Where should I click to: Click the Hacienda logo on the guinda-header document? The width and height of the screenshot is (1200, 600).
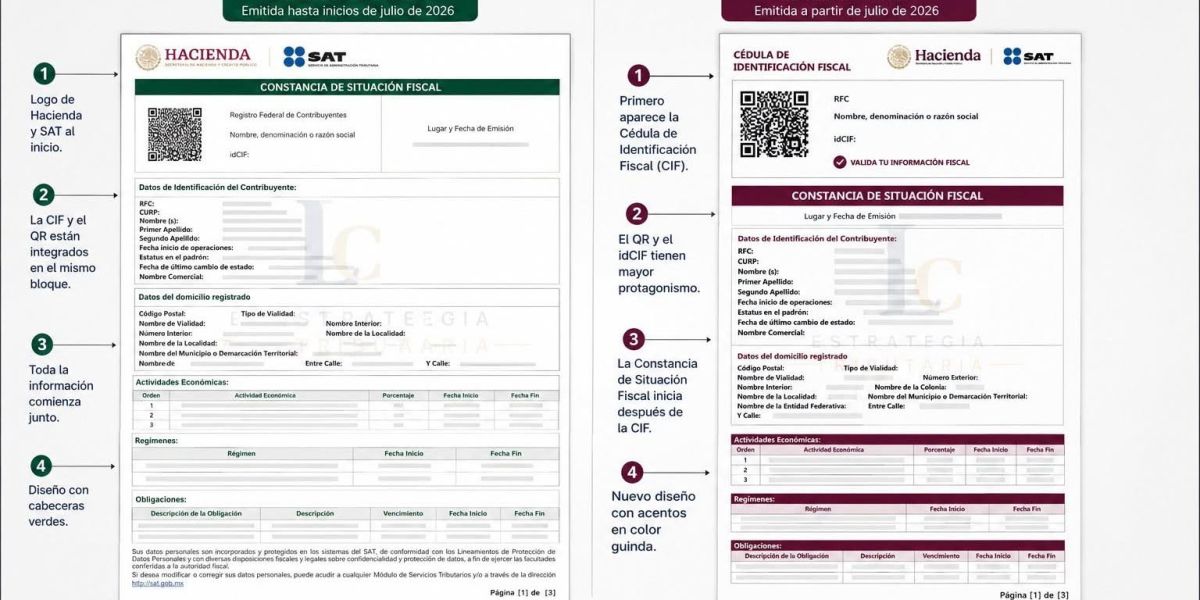coord(934,57)
